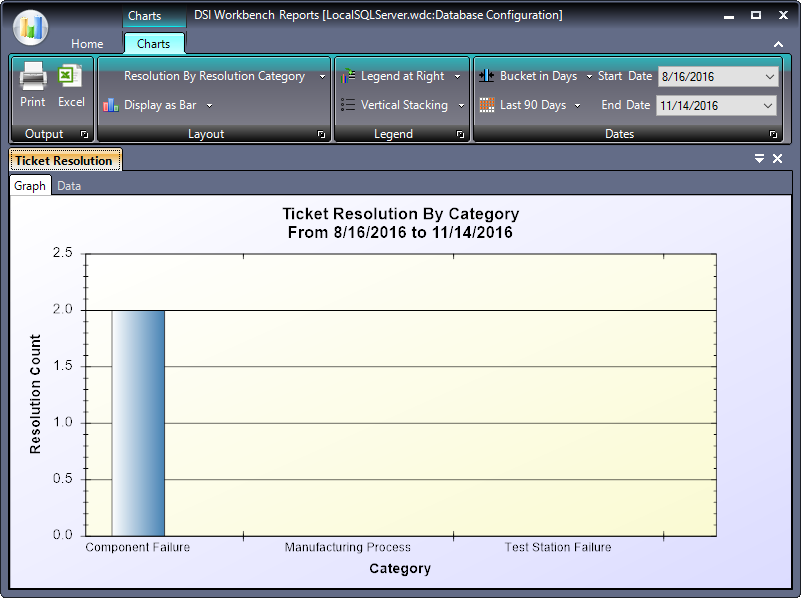Click the Display as Bar chart icon
This screenshot has height=598, width=801.
(x=111, y=105)
